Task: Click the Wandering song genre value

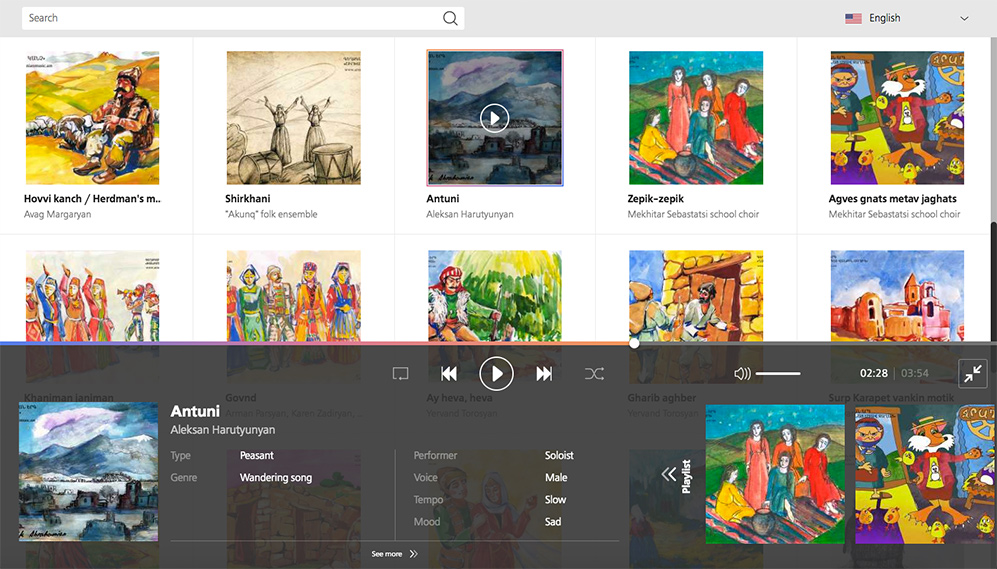Action: tap(275, 477)
